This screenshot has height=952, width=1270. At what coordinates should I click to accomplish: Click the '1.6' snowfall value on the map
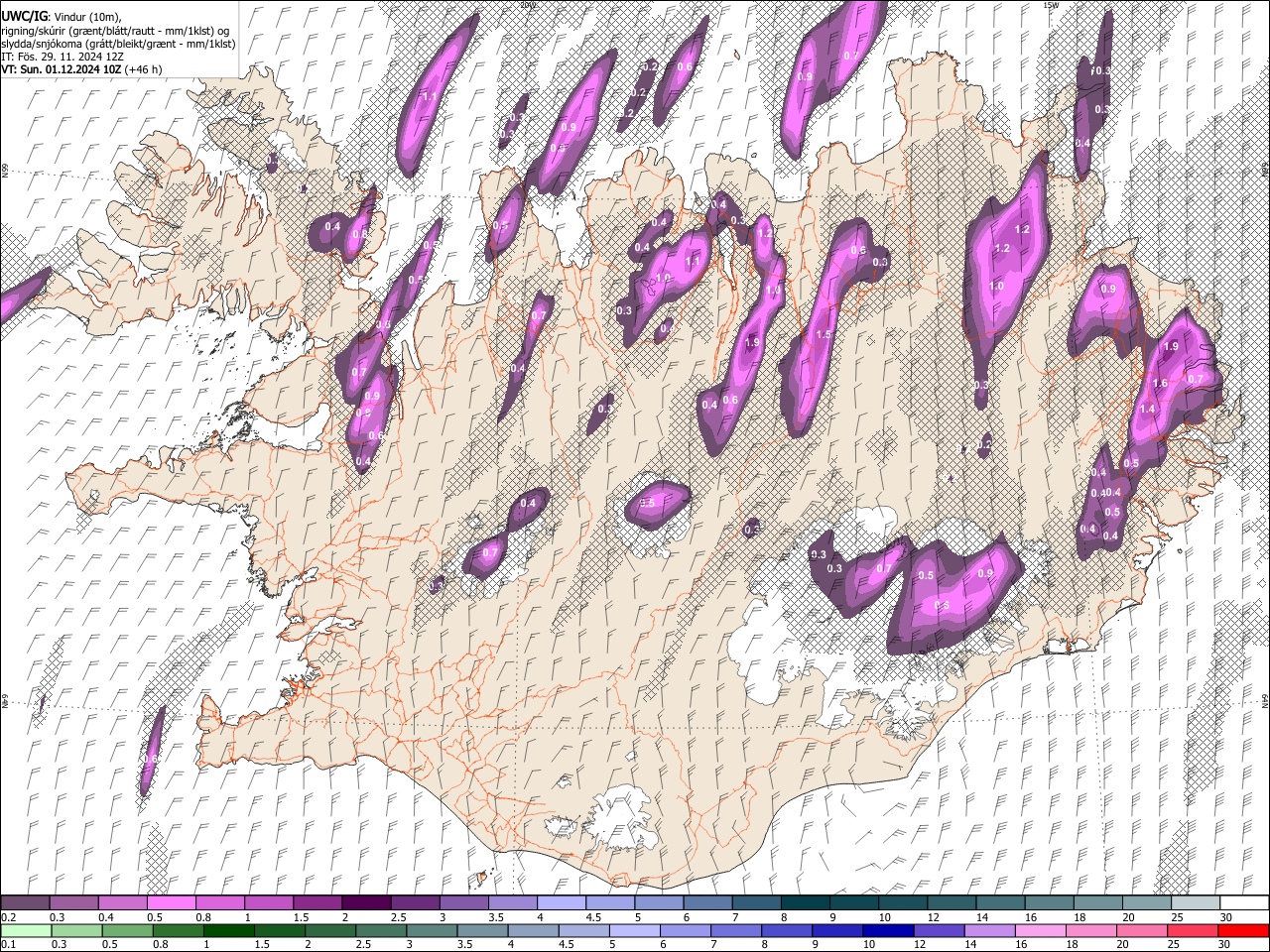click(1160, 383)
